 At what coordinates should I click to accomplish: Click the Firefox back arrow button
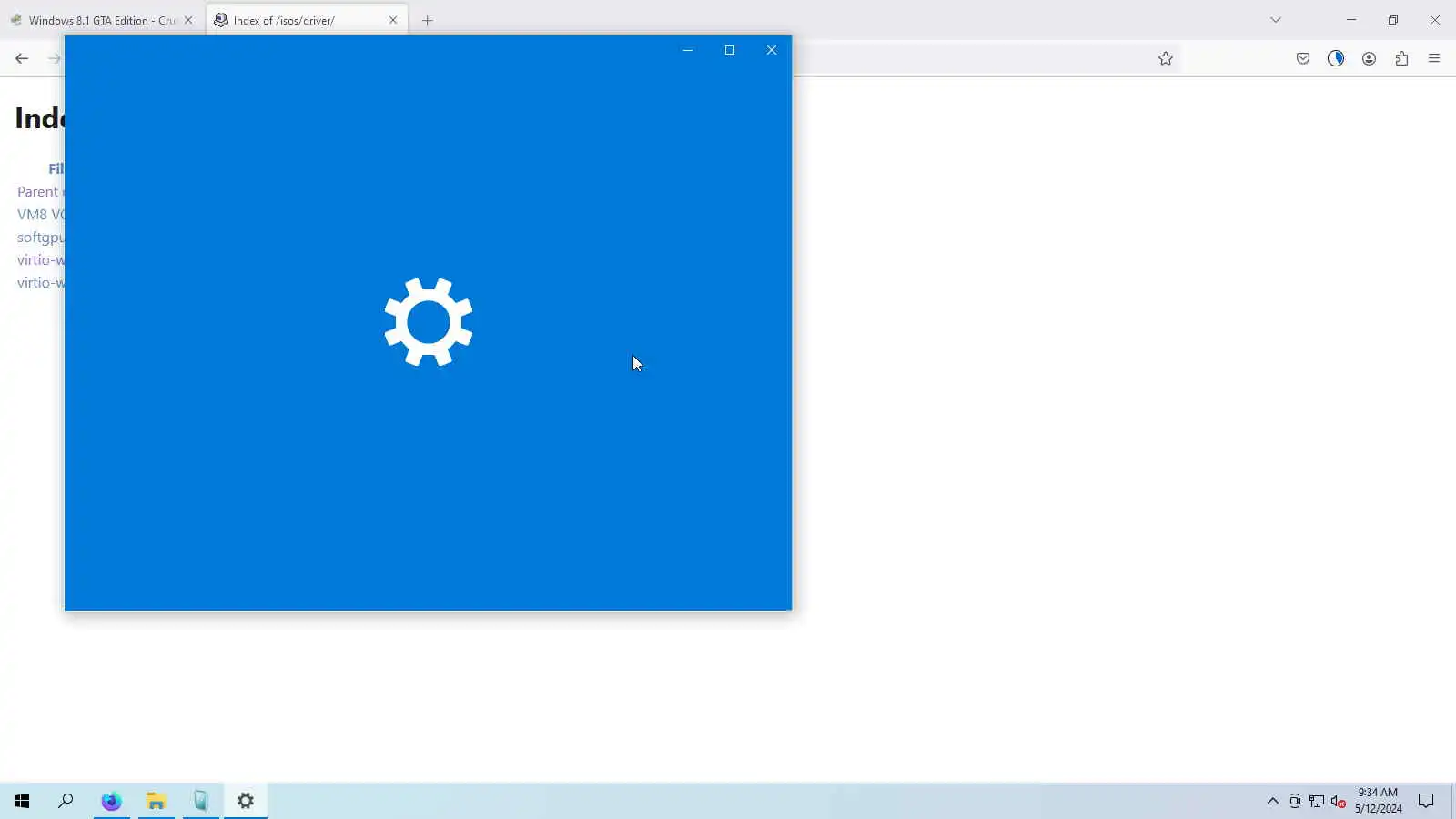pyautogui.click(x=22, y=58)
